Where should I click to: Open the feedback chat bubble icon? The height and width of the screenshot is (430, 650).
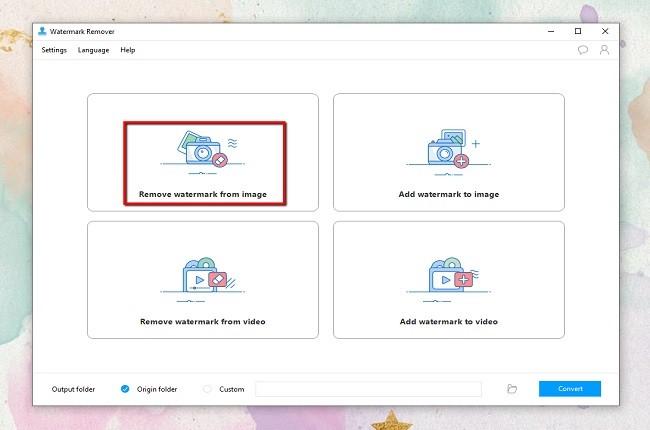click(583, 50)
